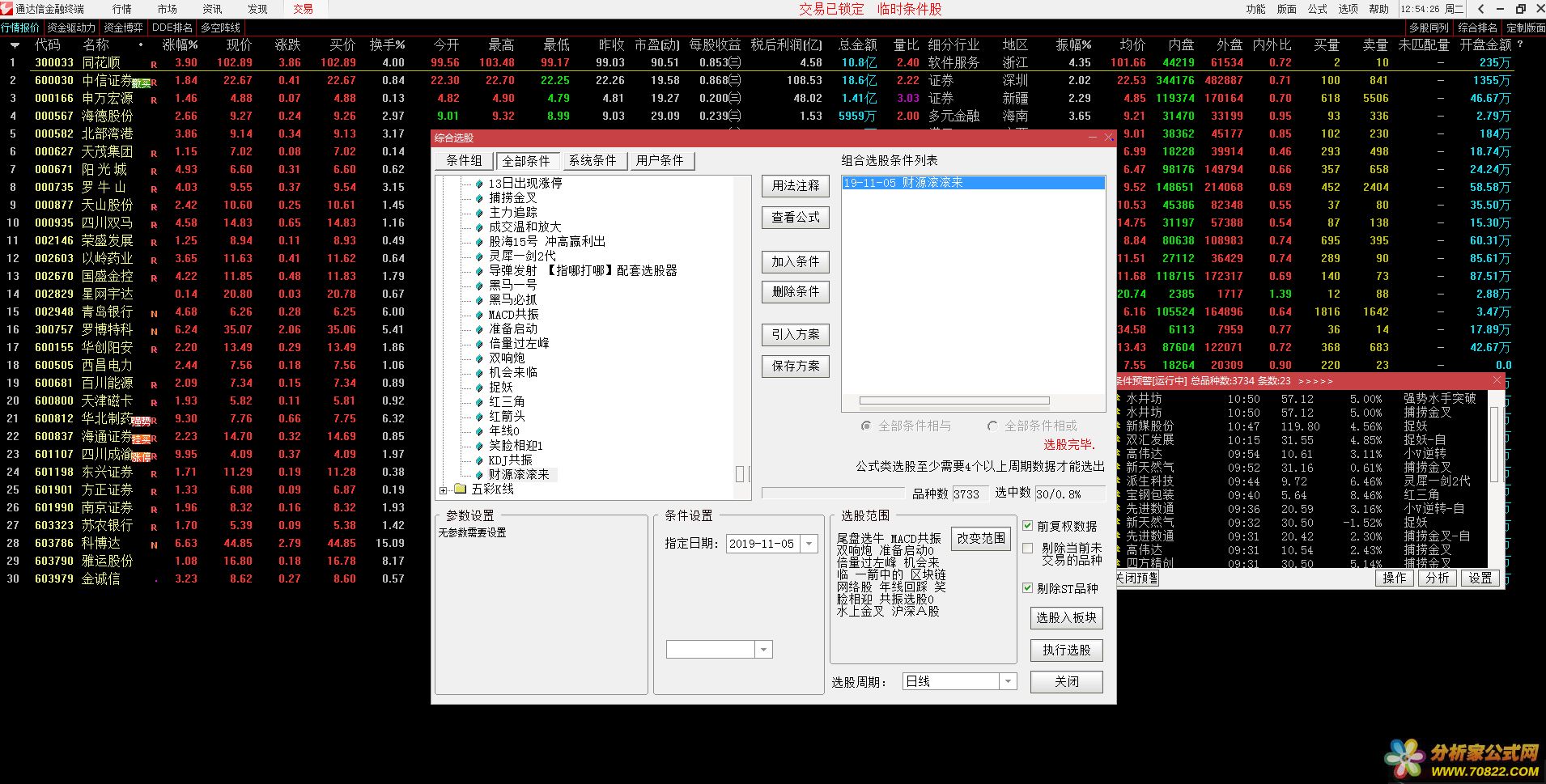The image size is (1546, 784).
Task: Click the 选中数 value field
Action: click(x=1069, y=494)
